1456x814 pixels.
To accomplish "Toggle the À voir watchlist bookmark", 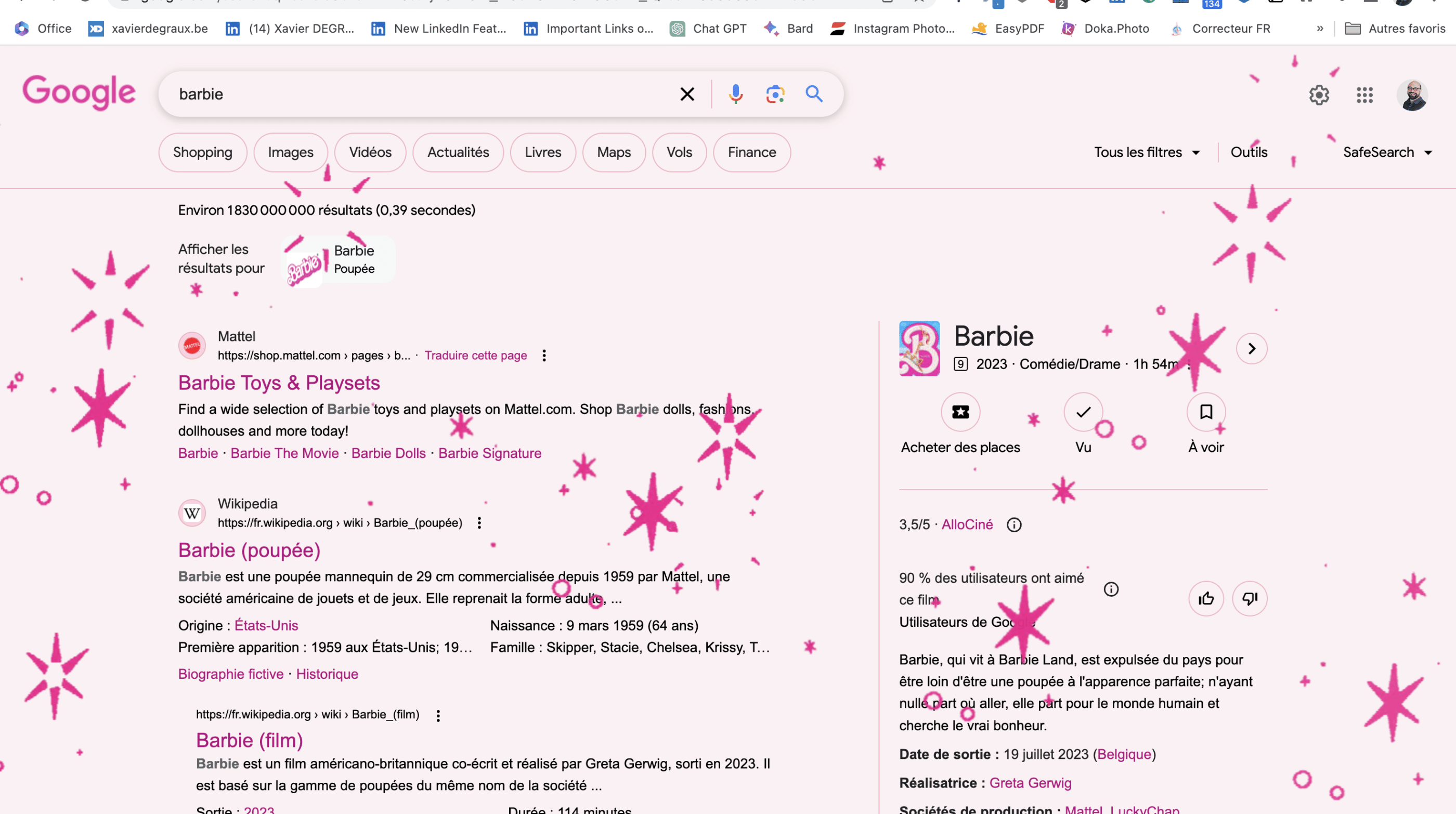I will (1205, 412).
